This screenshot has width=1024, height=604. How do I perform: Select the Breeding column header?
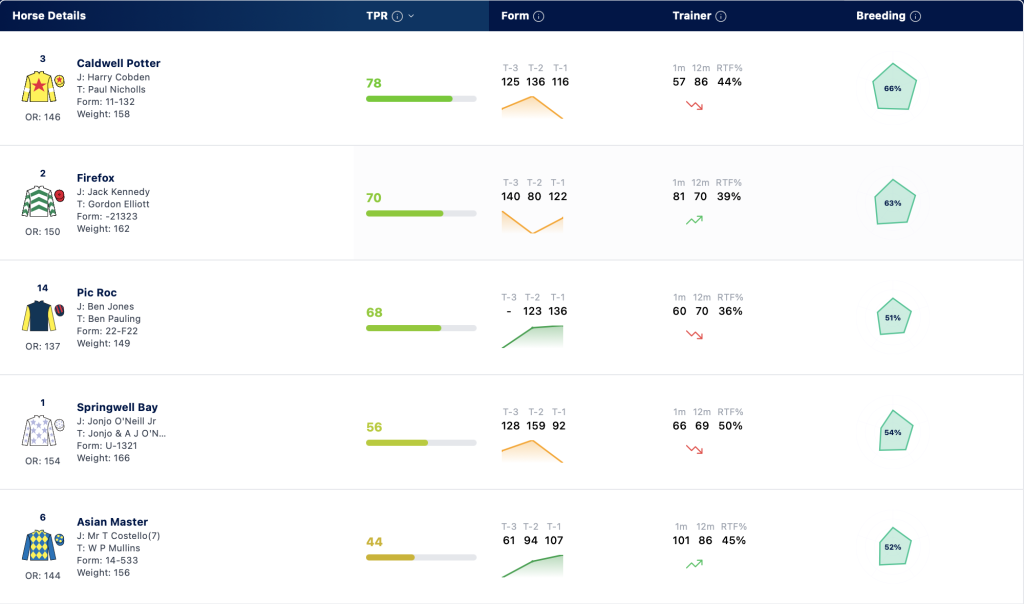pos(881,16)
